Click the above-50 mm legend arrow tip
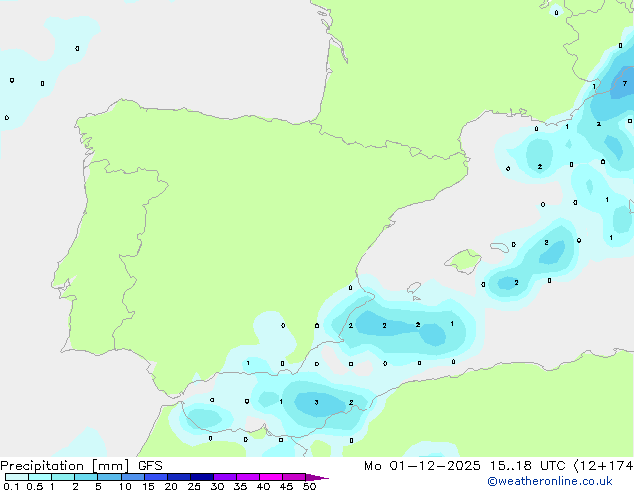The height and width of the screenshot is (490, 634). pyautogui.click(x=317, y=478)
